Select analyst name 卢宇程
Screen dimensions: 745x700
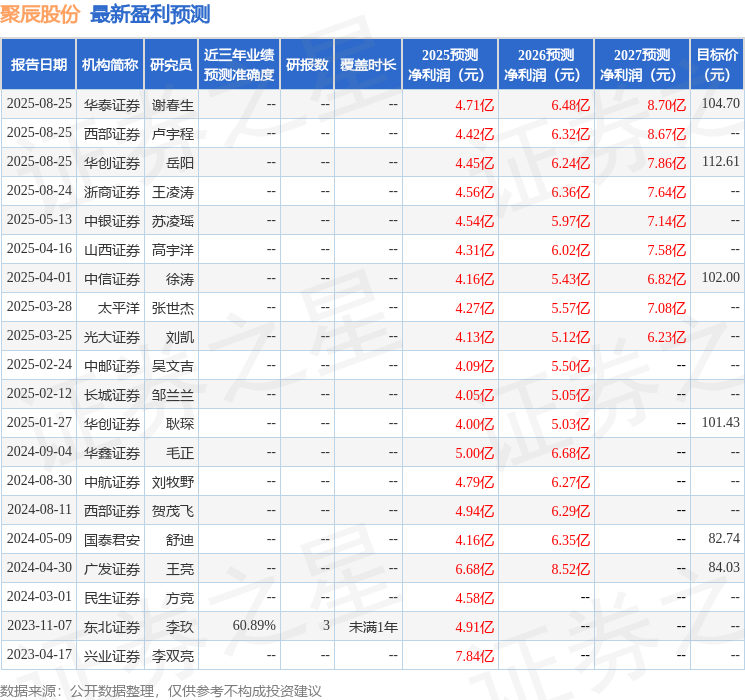point(173,134)
